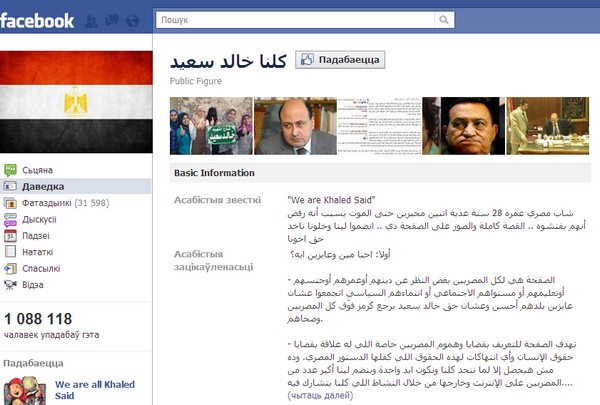The height and width of the screenshot is (405, 600).
Task: Open the We are all Khaled Said link
Action: tap(95, 390)
